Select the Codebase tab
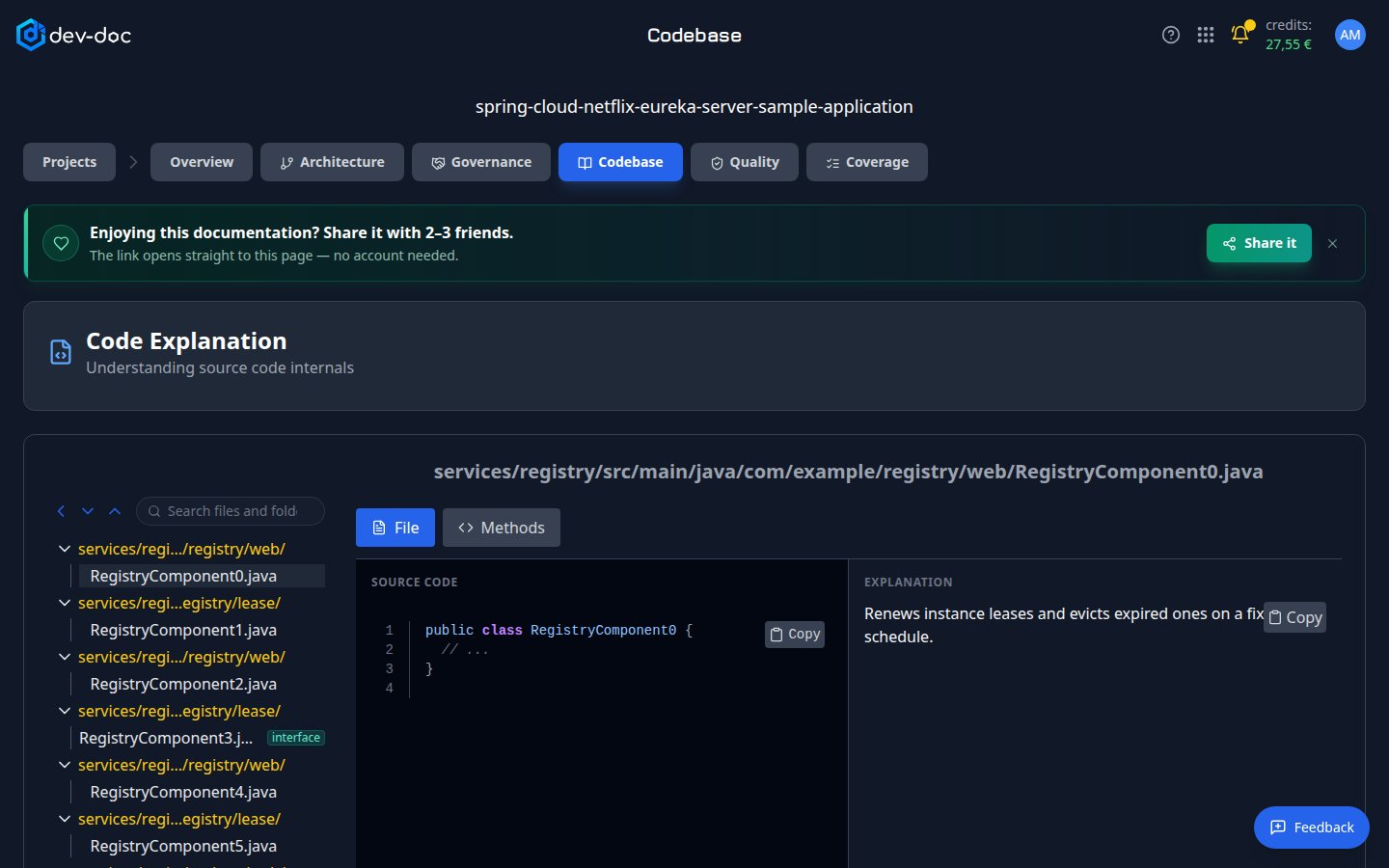The height and width of the screenshot is (868, 1389). (x=620, y=162)
